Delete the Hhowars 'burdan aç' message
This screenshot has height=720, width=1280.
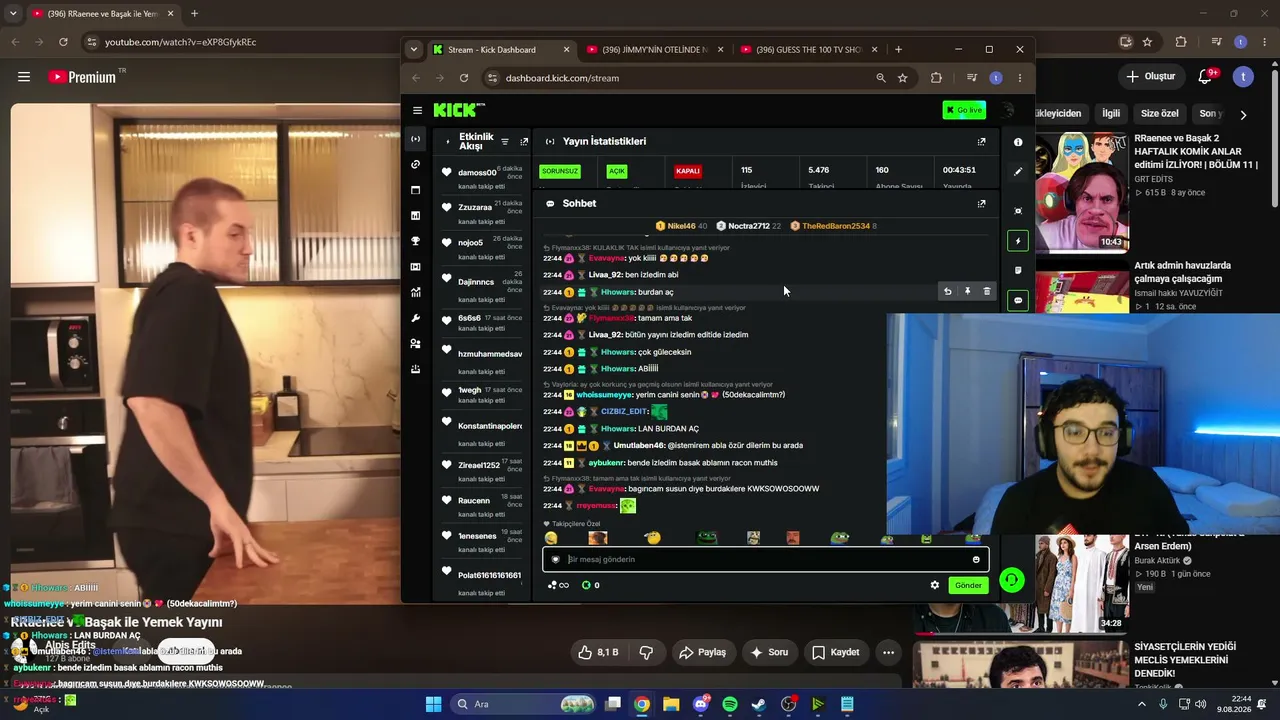click(x=987, y=291)
